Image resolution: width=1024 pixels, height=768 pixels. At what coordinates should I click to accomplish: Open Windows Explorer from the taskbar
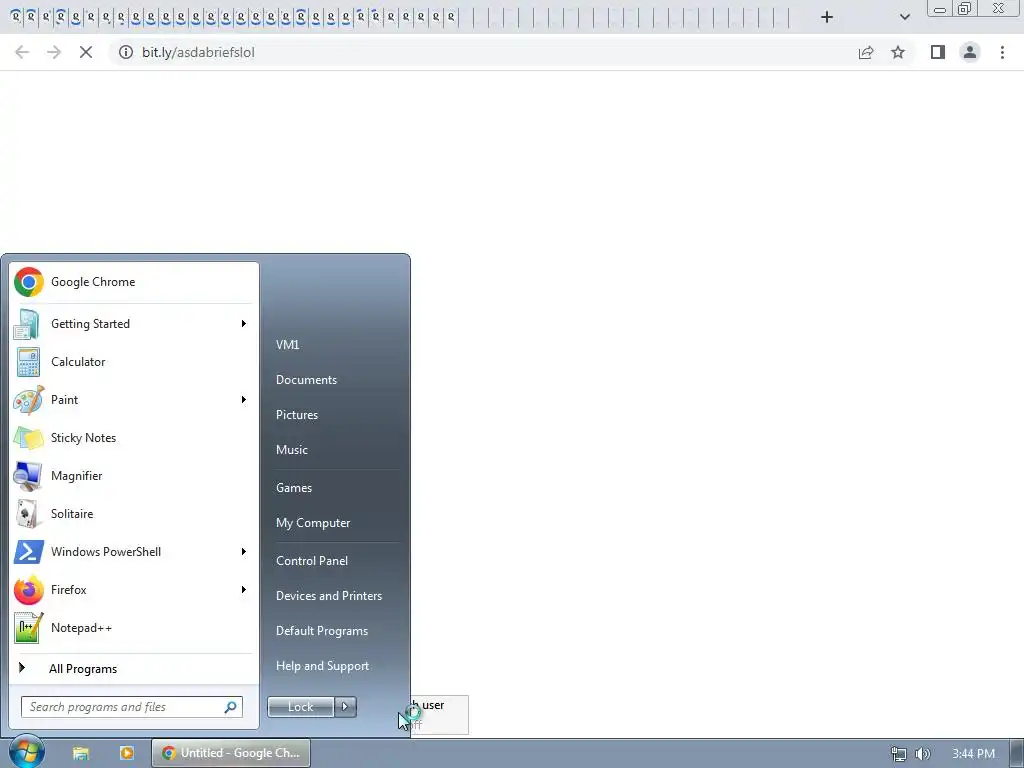(80, 753)
